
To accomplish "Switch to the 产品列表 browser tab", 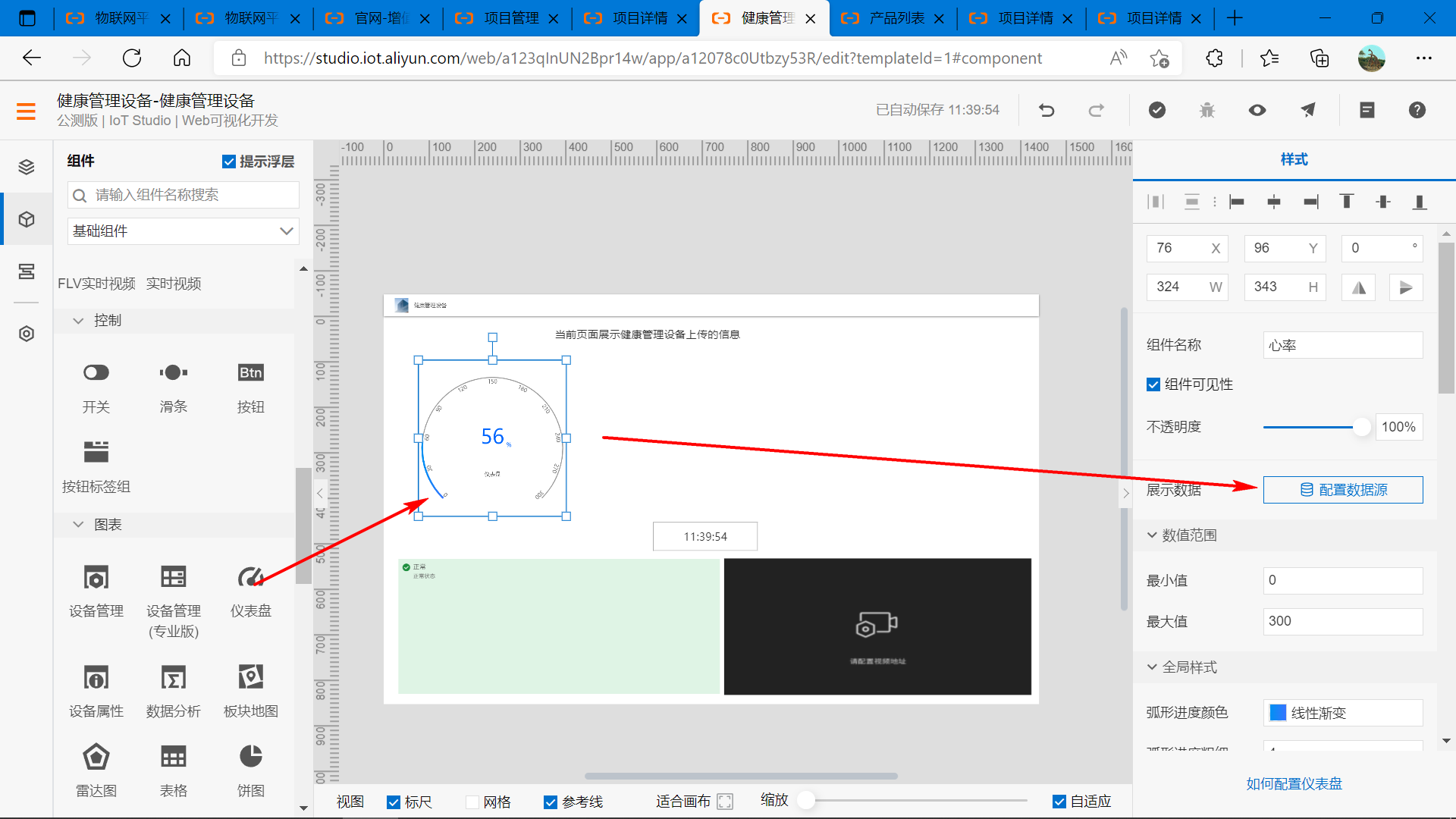I will 896,18.
